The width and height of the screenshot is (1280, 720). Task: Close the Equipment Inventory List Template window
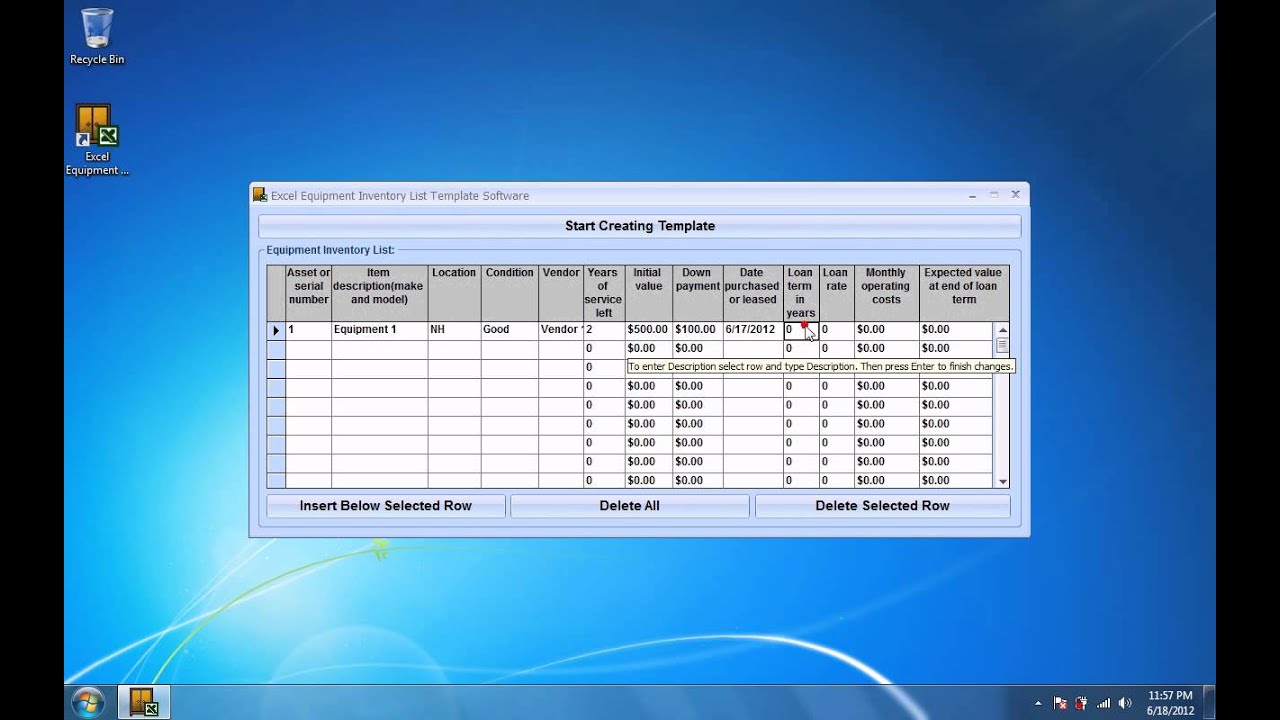(x=1015, y=195)
